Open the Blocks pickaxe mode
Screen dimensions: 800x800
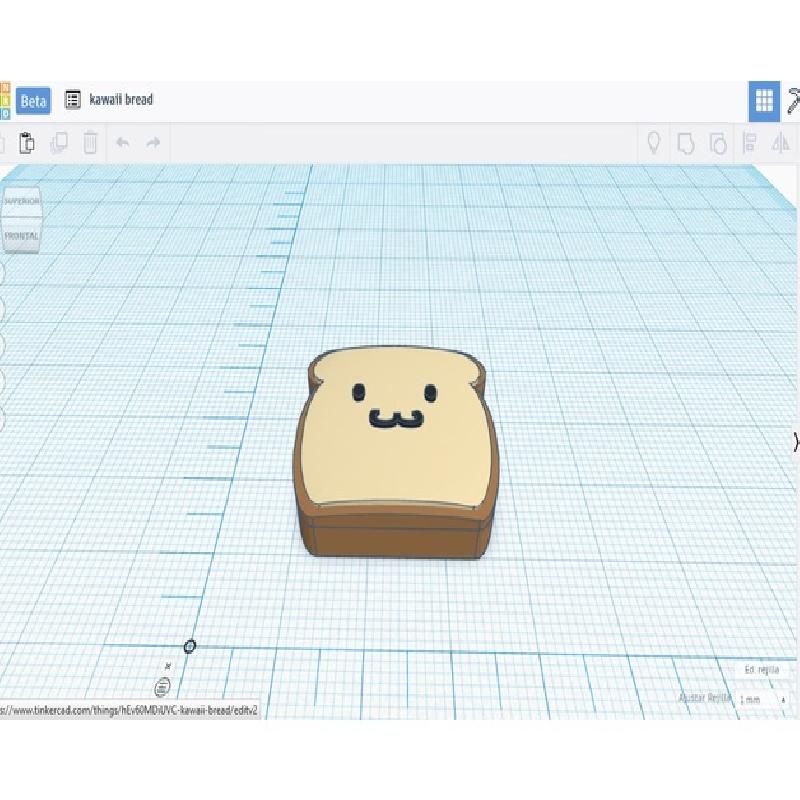[793, 101]
